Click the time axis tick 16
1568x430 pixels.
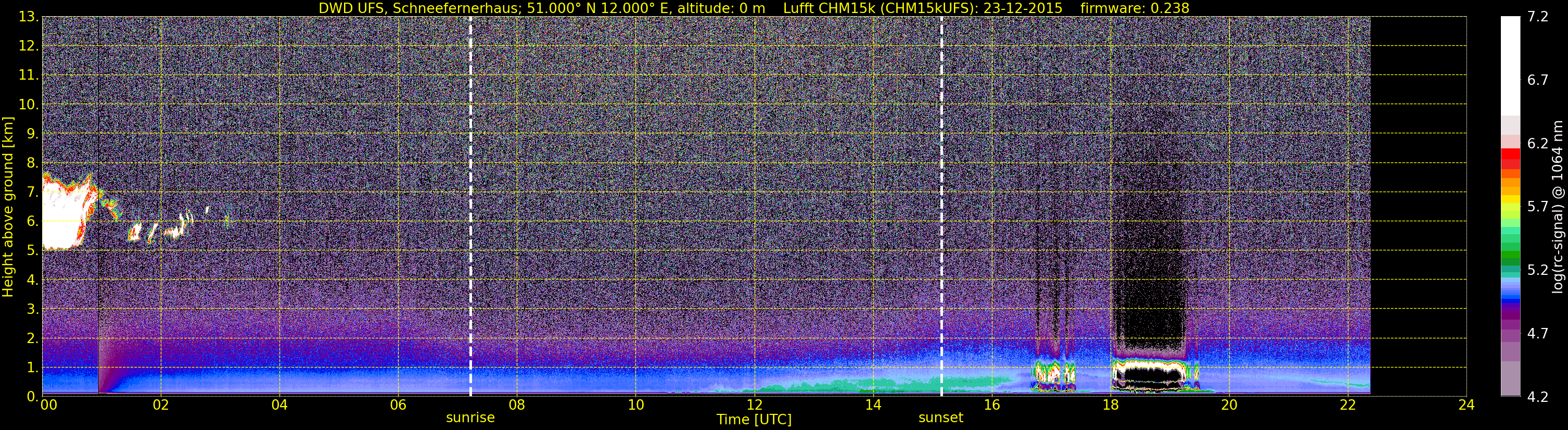tap(991, 406)
